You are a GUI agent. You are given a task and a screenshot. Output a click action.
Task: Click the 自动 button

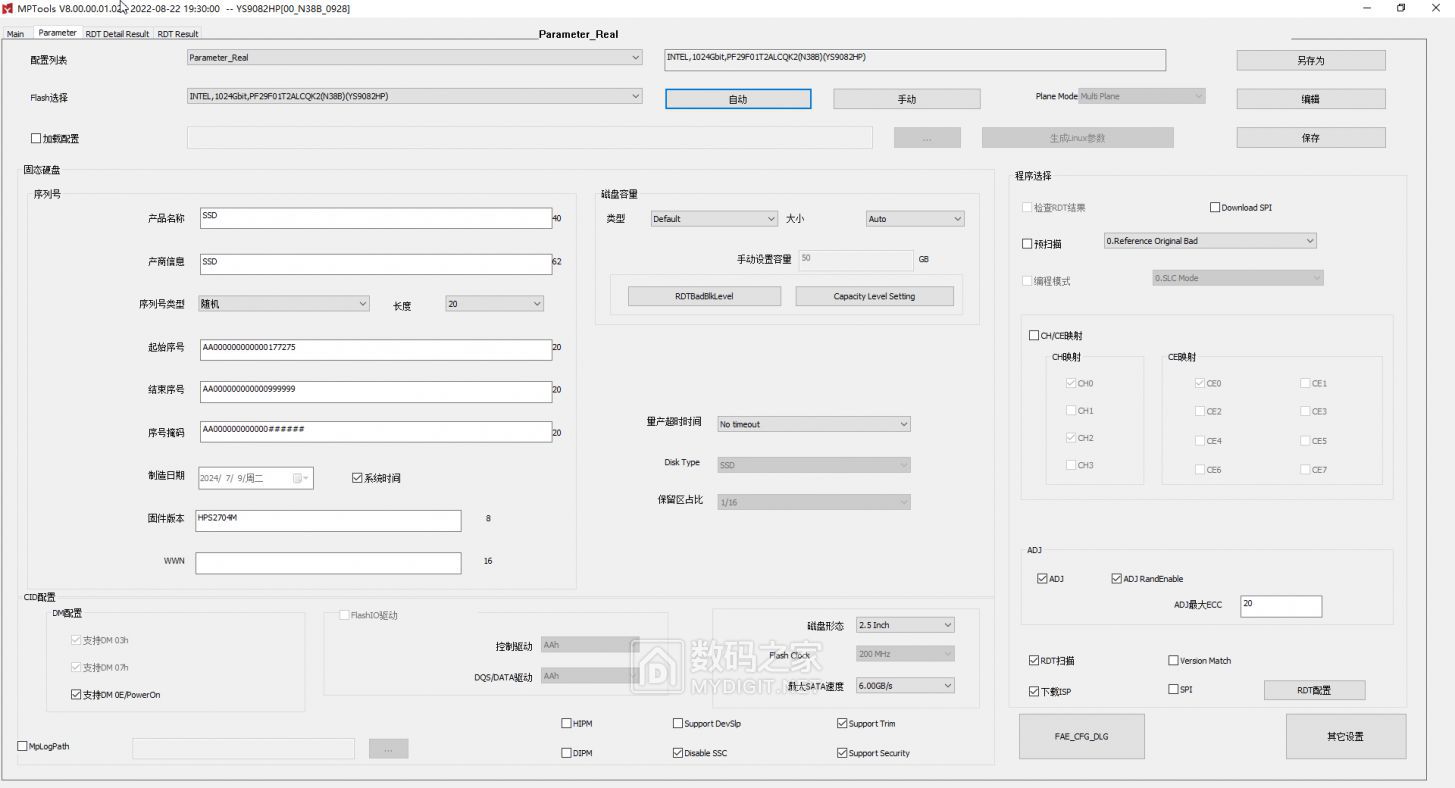click(738, 99)
